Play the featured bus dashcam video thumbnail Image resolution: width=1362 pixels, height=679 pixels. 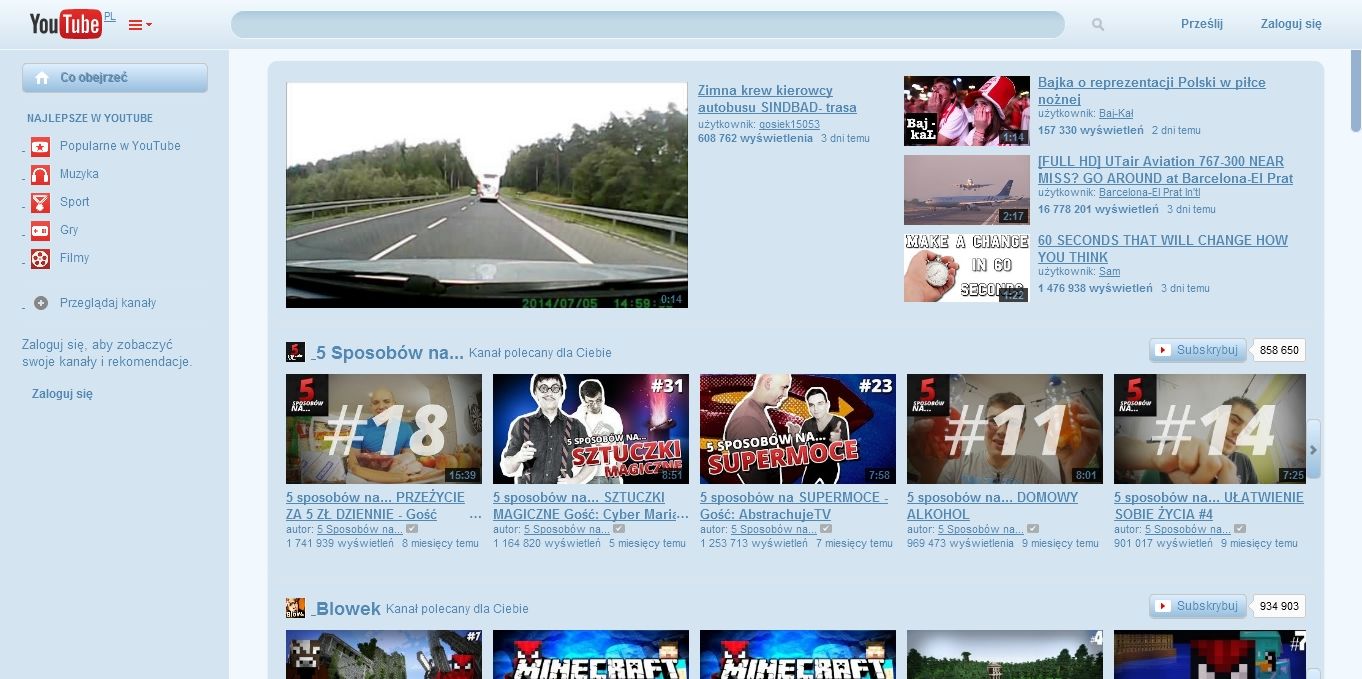487,195
